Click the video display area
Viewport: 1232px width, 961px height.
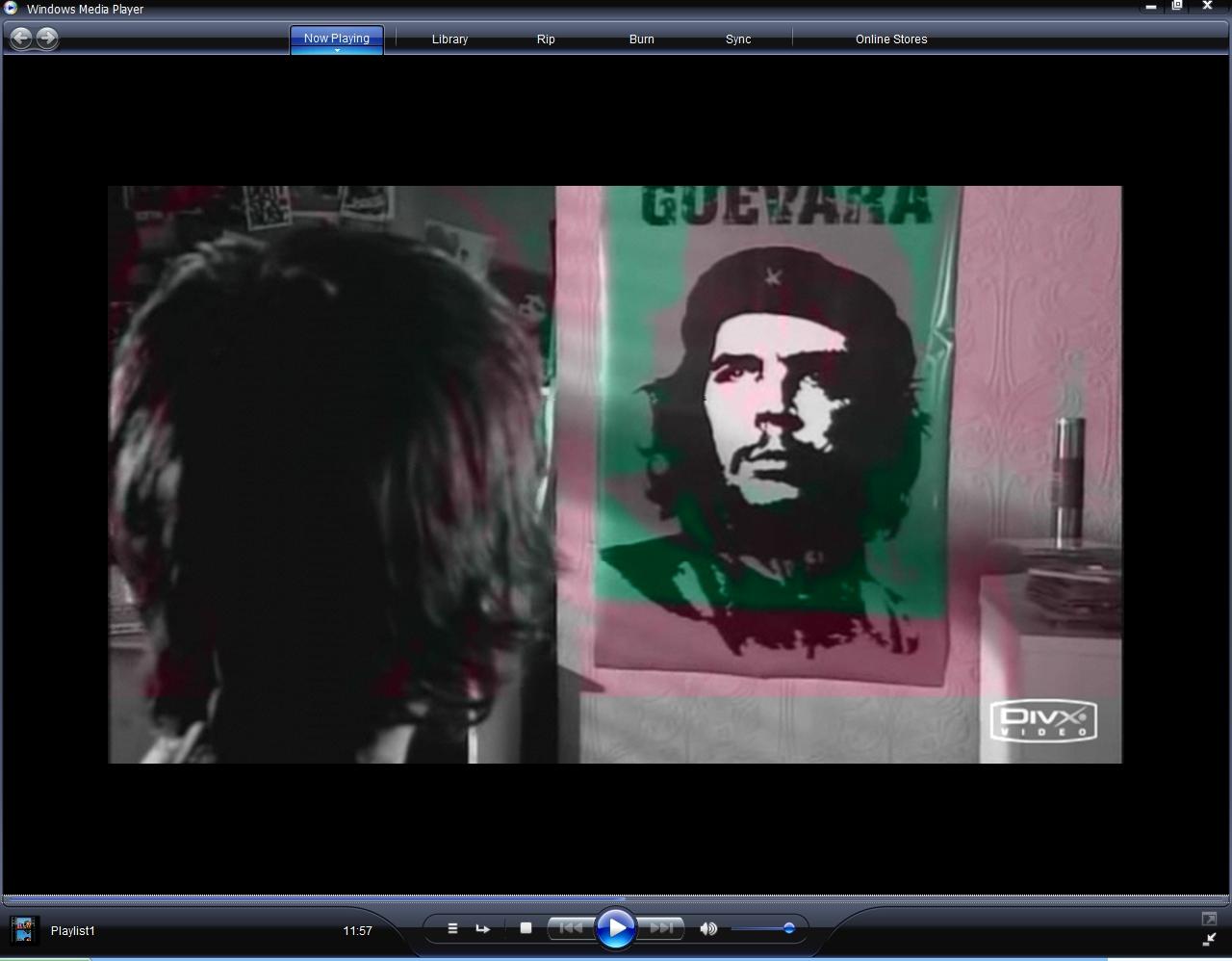click(615, 475)
